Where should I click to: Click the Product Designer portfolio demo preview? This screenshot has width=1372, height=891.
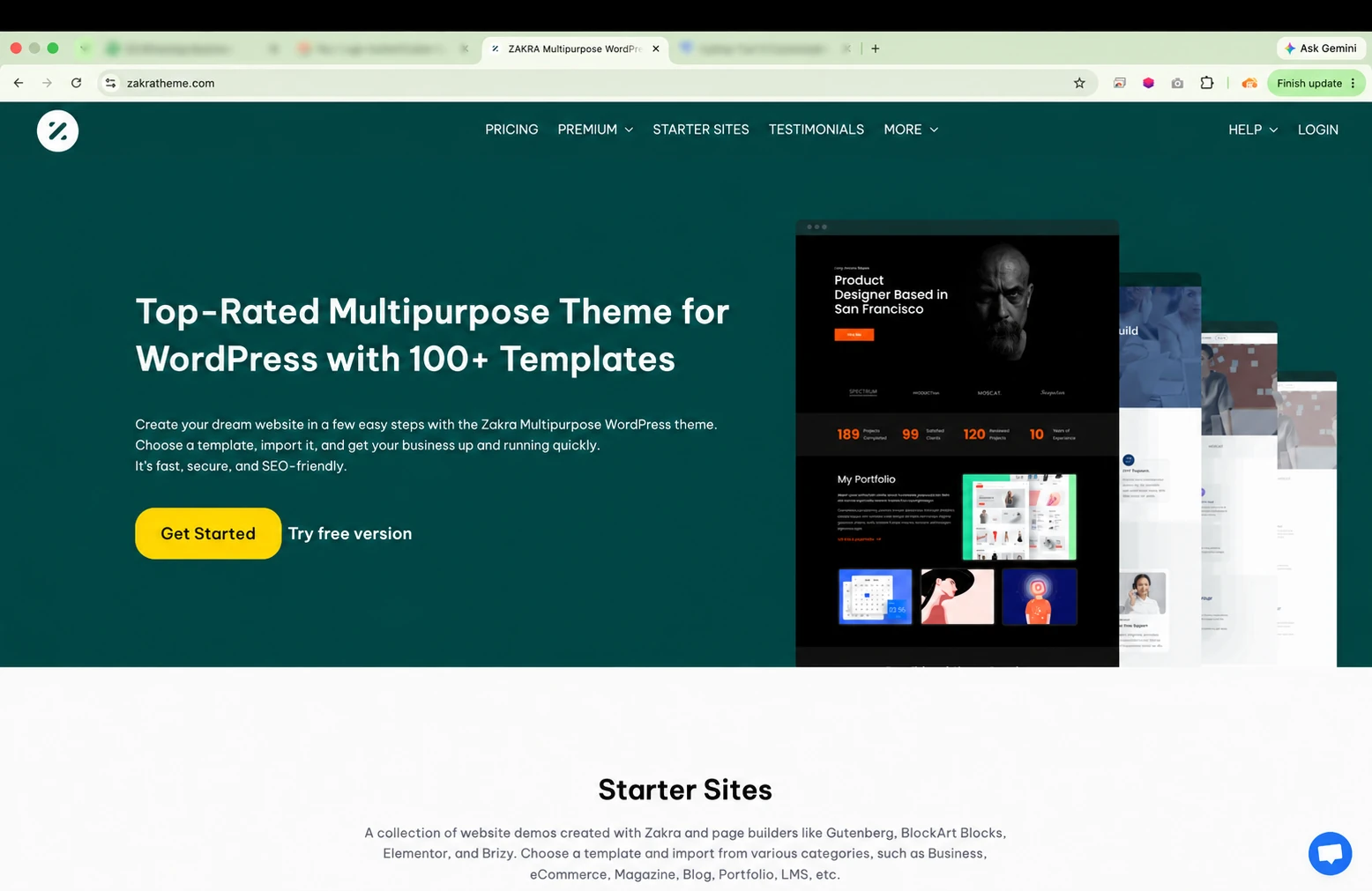pyautogui.click(x=957, y=442)
